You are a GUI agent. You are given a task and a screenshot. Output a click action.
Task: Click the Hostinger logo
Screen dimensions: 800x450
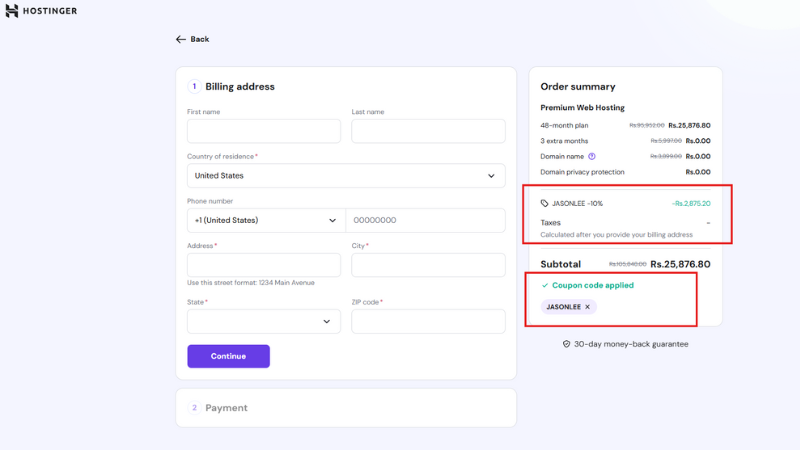point(41,11)
